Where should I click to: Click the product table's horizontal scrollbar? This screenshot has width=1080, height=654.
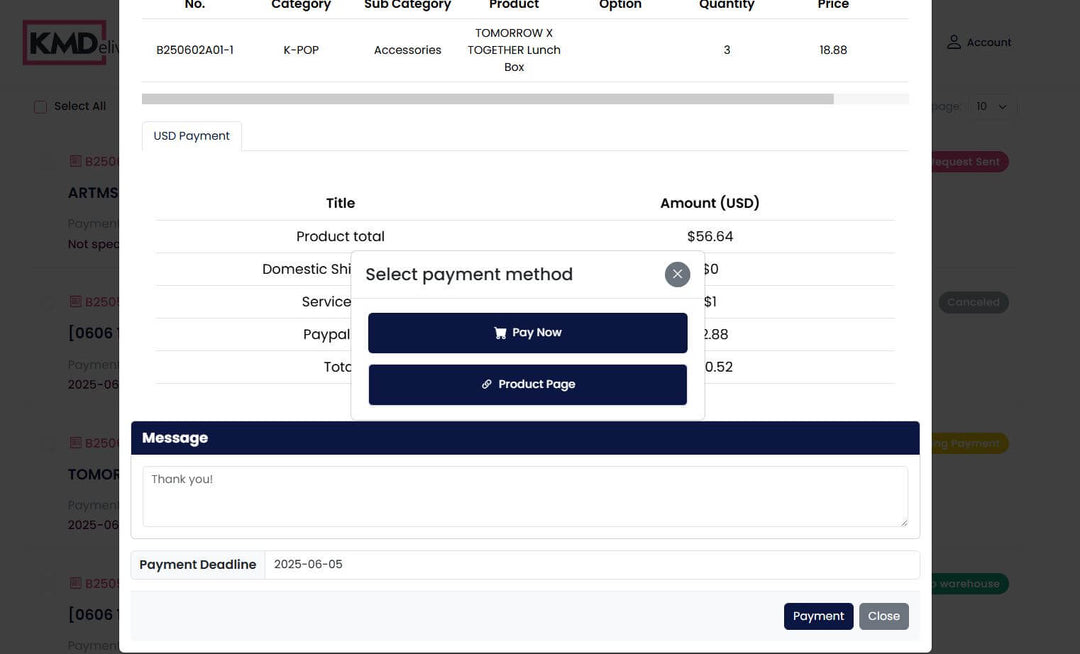coord(488,99)
